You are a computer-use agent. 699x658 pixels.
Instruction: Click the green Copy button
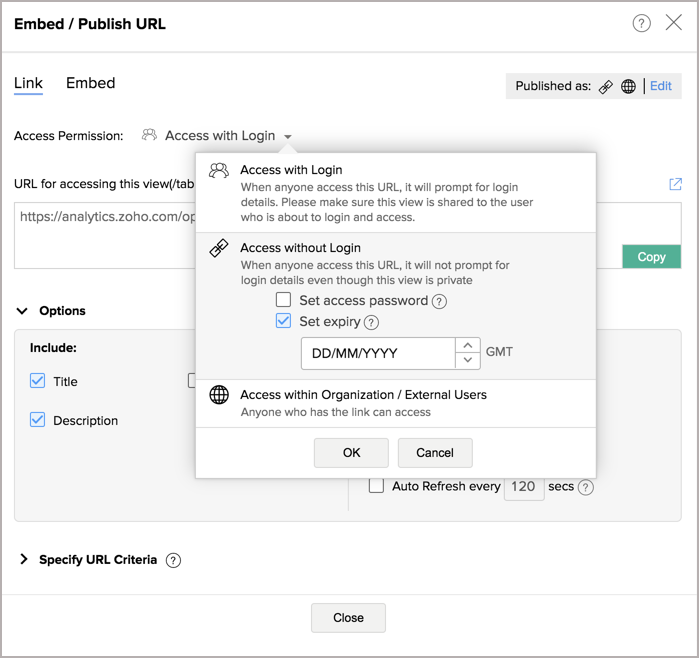point(651,257)
